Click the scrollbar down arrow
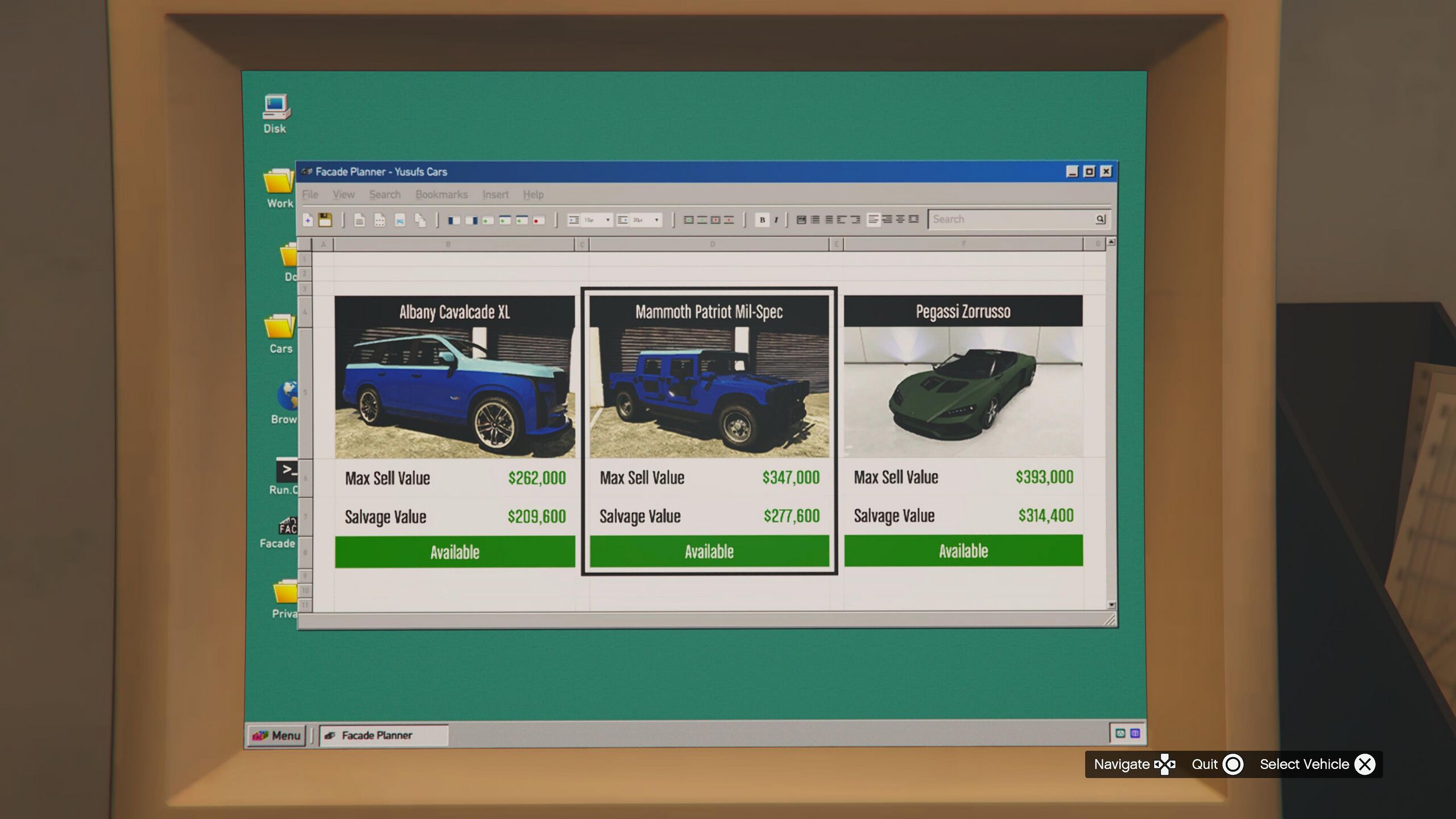Image resolution: width=1456 pixels, height=819 pixels. point(1111,605)
